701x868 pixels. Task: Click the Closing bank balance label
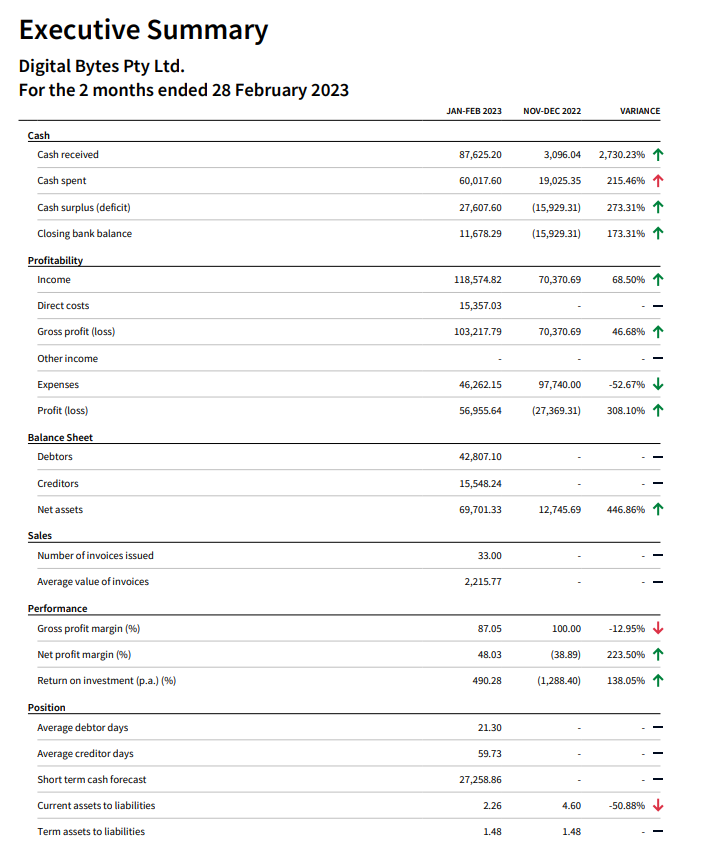coord(85,234)
